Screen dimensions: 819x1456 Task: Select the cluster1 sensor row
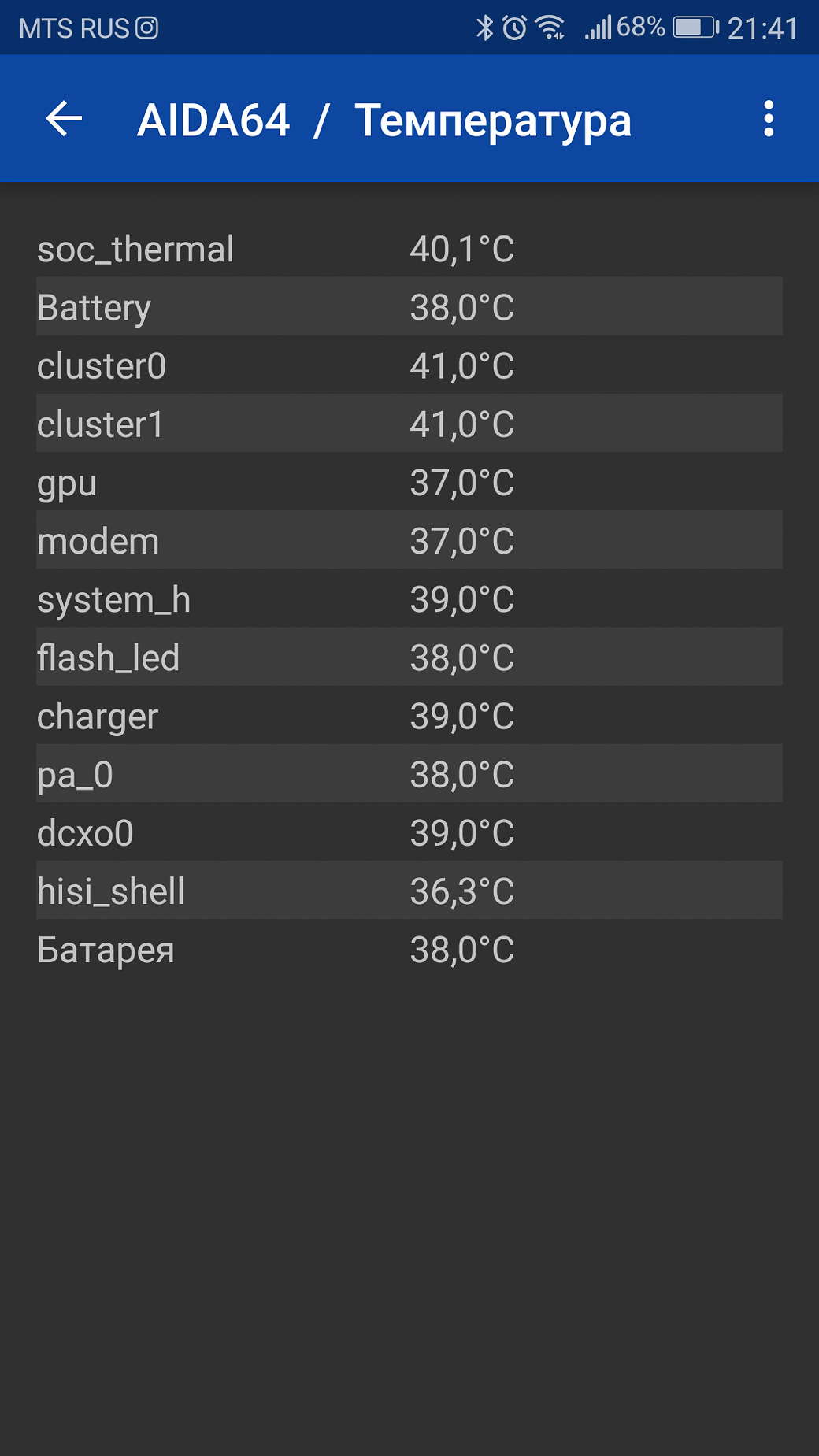[409, 424]
